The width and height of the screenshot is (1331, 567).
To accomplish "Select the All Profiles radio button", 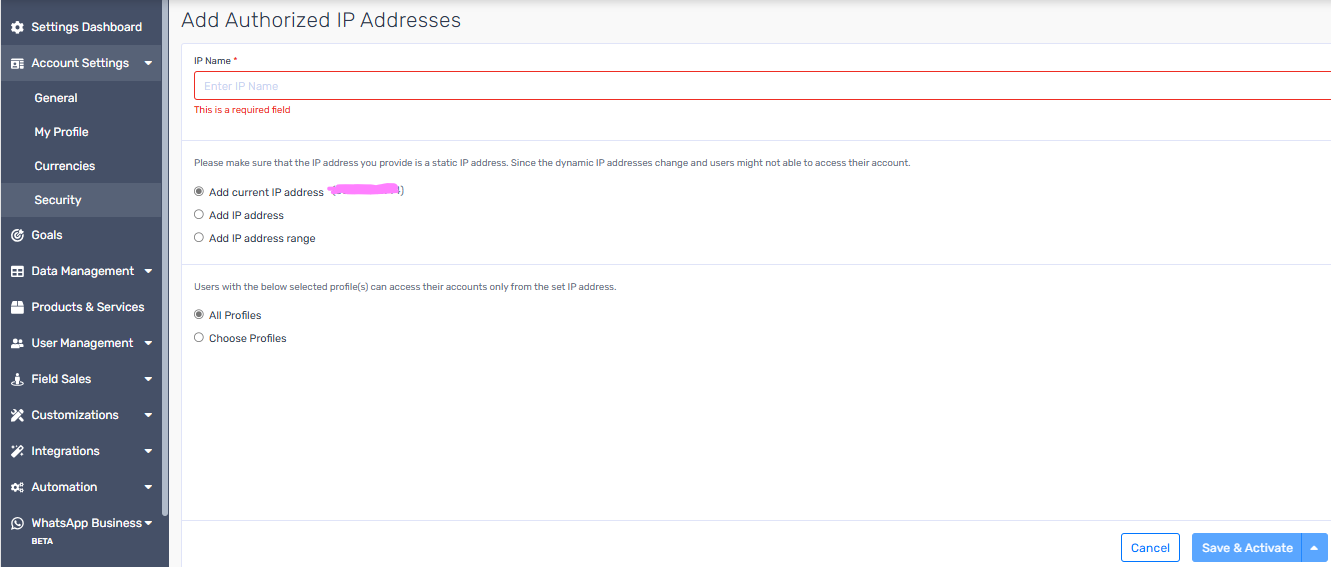I will (x=199, y=315).
